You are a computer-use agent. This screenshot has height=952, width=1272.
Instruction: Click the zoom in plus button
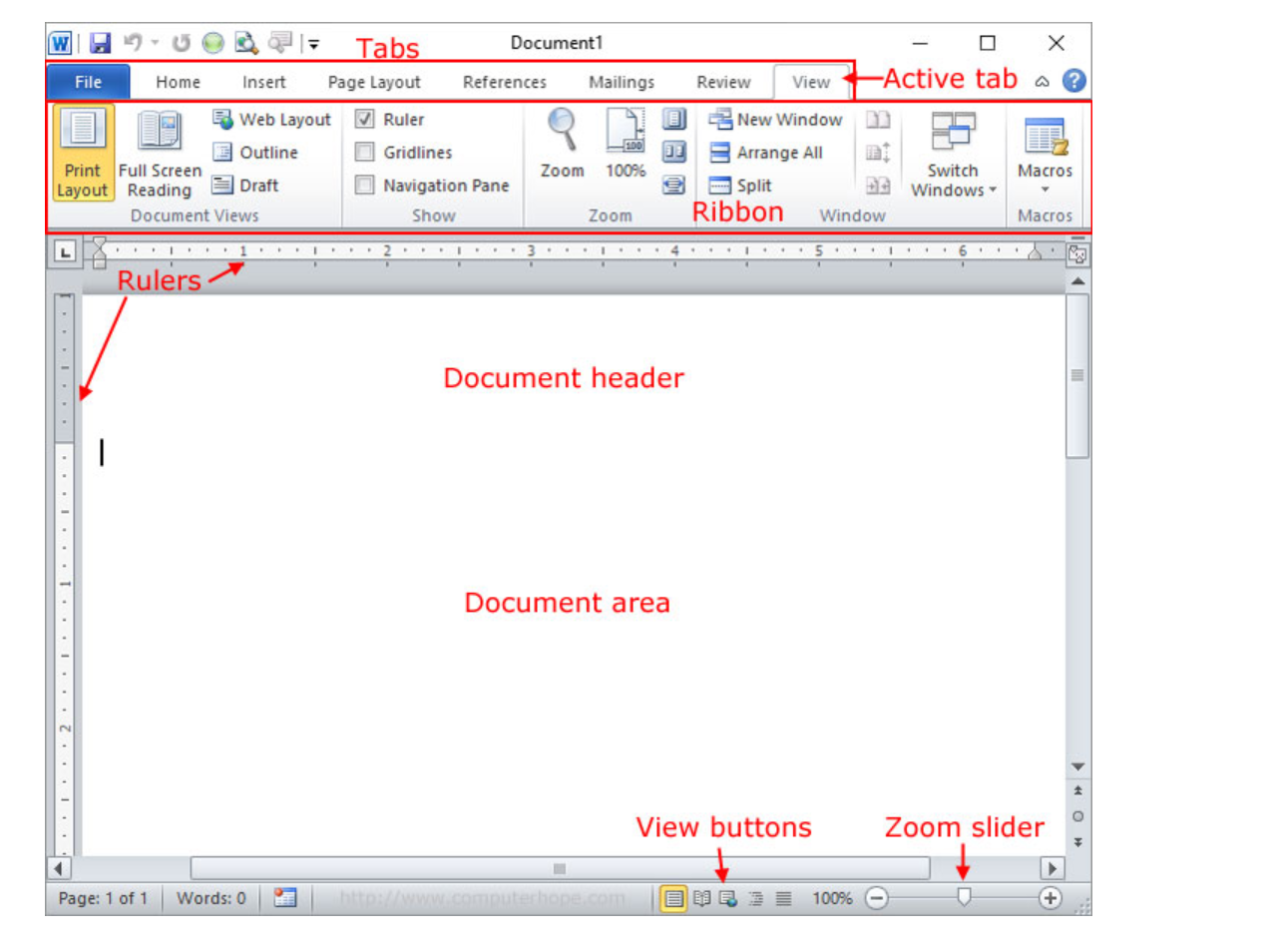pyautogui.click(x=1050, y=898)
